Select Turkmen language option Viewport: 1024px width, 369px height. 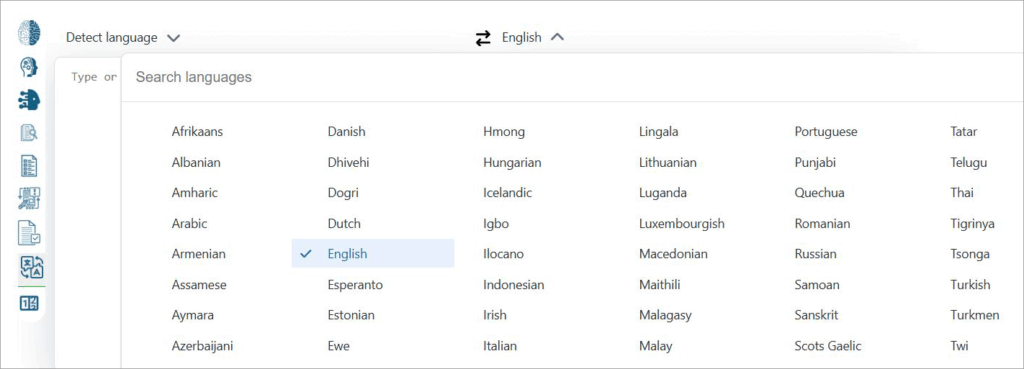975,315
